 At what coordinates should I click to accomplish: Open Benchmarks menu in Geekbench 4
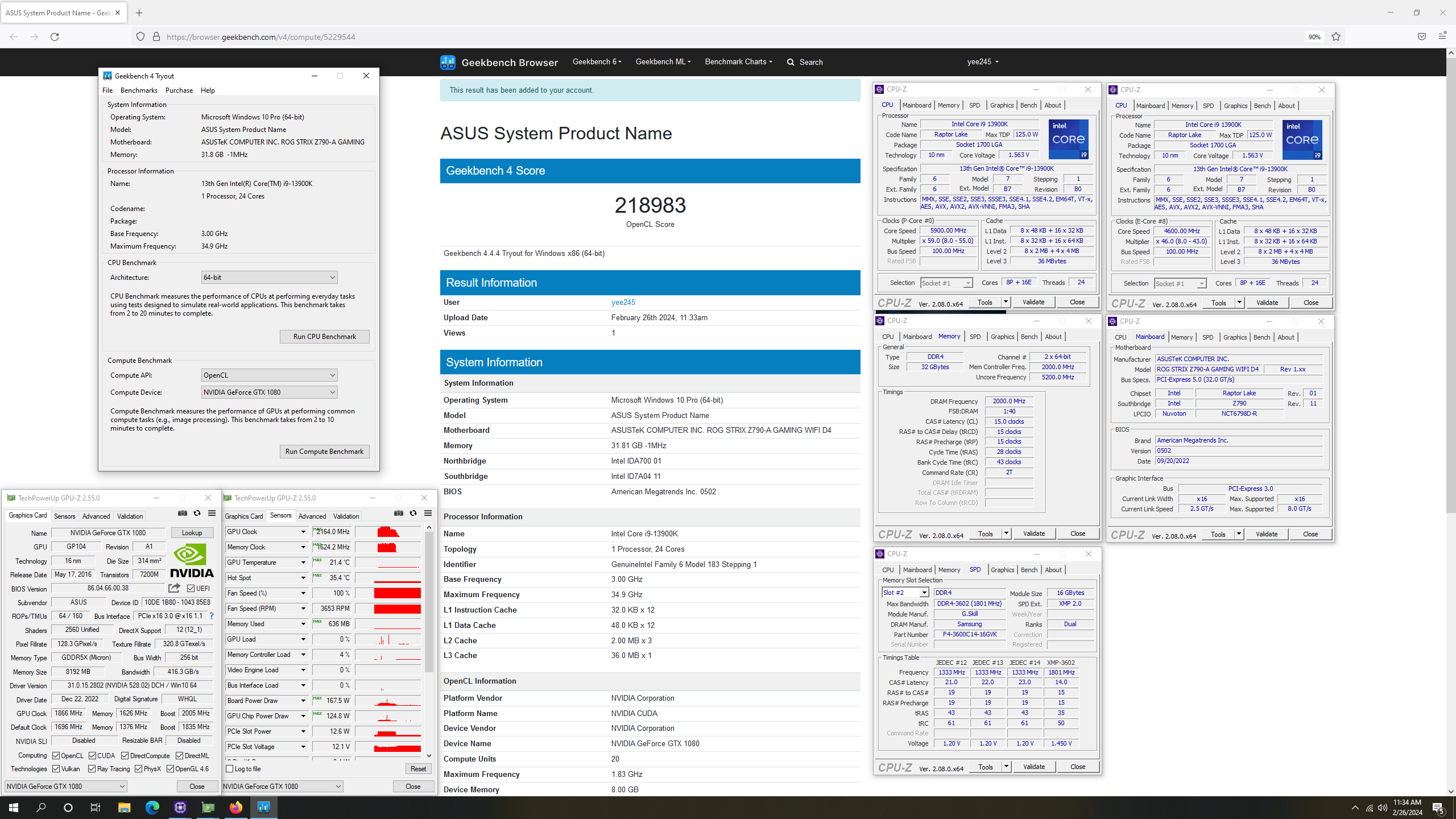[139, 90]
